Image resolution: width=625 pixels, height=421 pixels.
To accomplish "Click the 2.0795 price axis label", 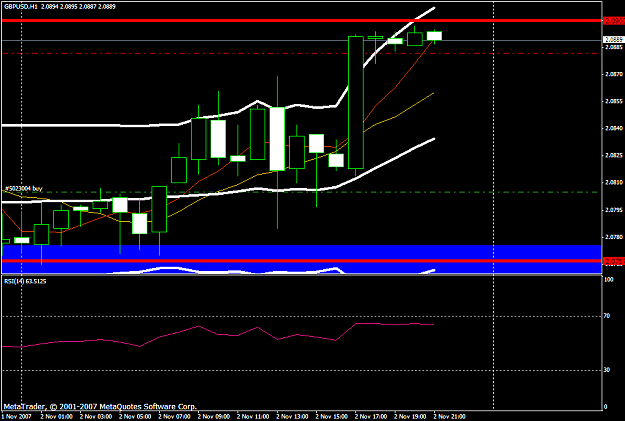I will (614, 210).
